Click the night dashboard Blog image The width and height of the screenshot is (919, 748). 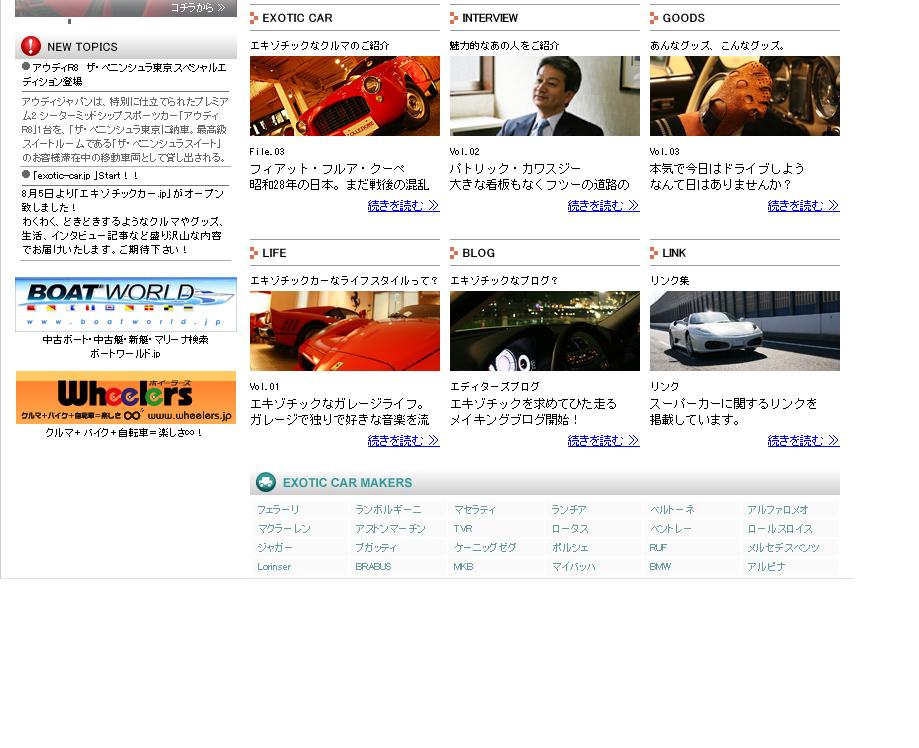(x=544, y=331)
